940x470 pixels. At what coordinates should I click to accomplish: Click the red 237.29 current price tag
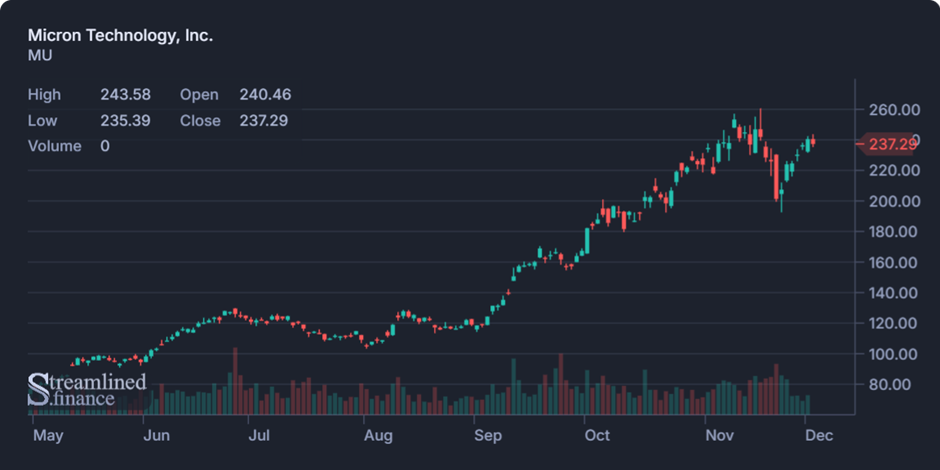[885, 144]
